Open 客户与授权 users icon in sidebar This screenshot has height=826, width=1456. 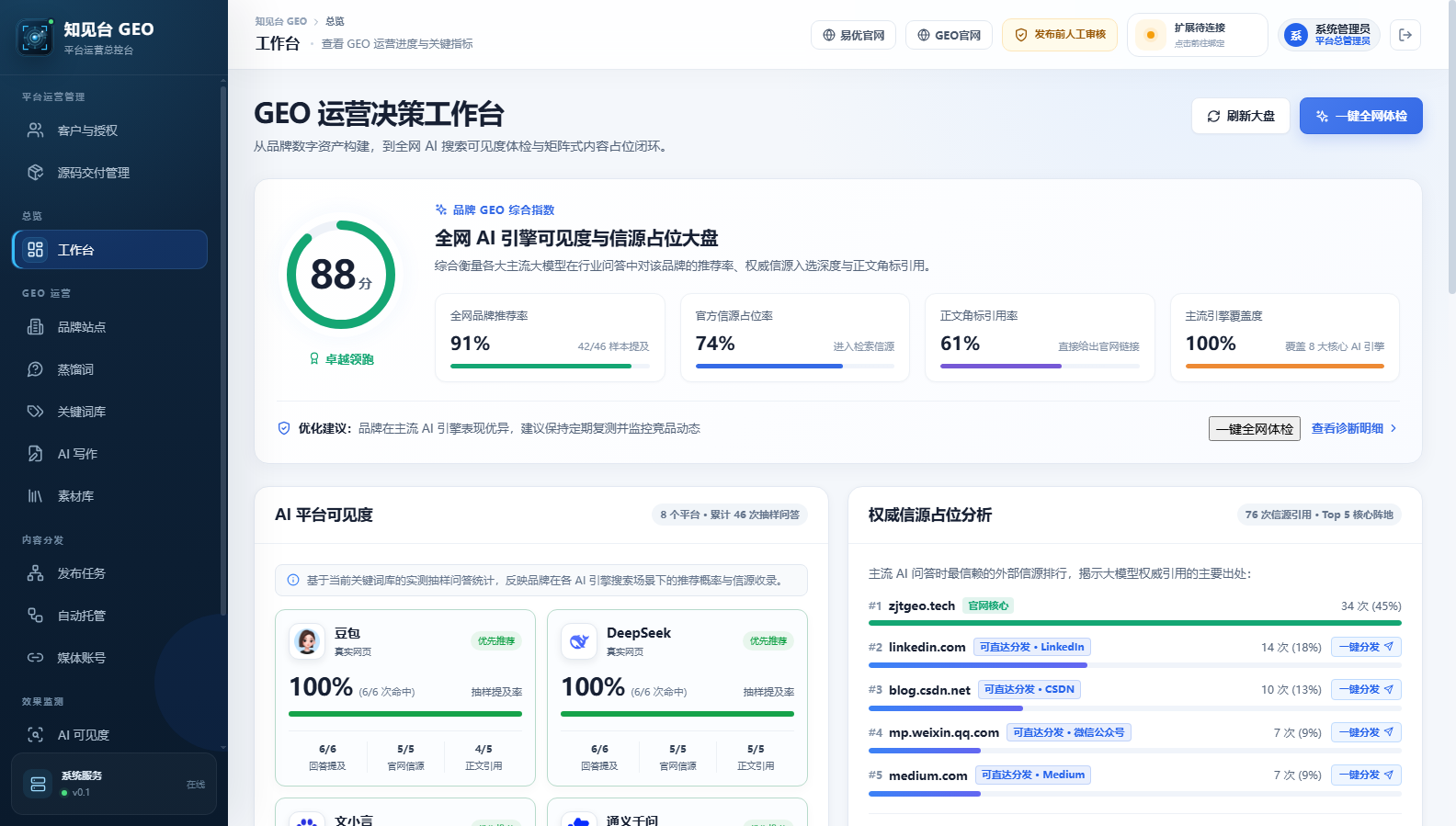(x=35, y=130)
